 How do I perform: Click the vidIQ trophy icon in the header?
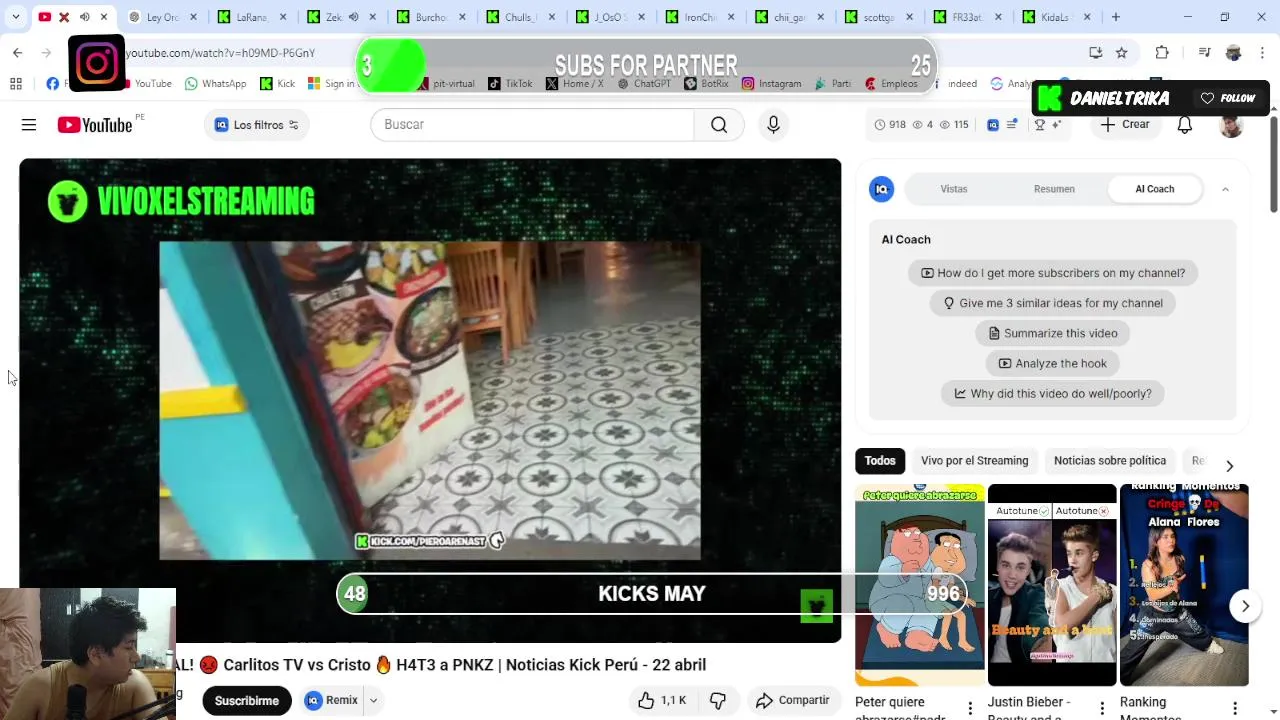[x=1040, y=125]
